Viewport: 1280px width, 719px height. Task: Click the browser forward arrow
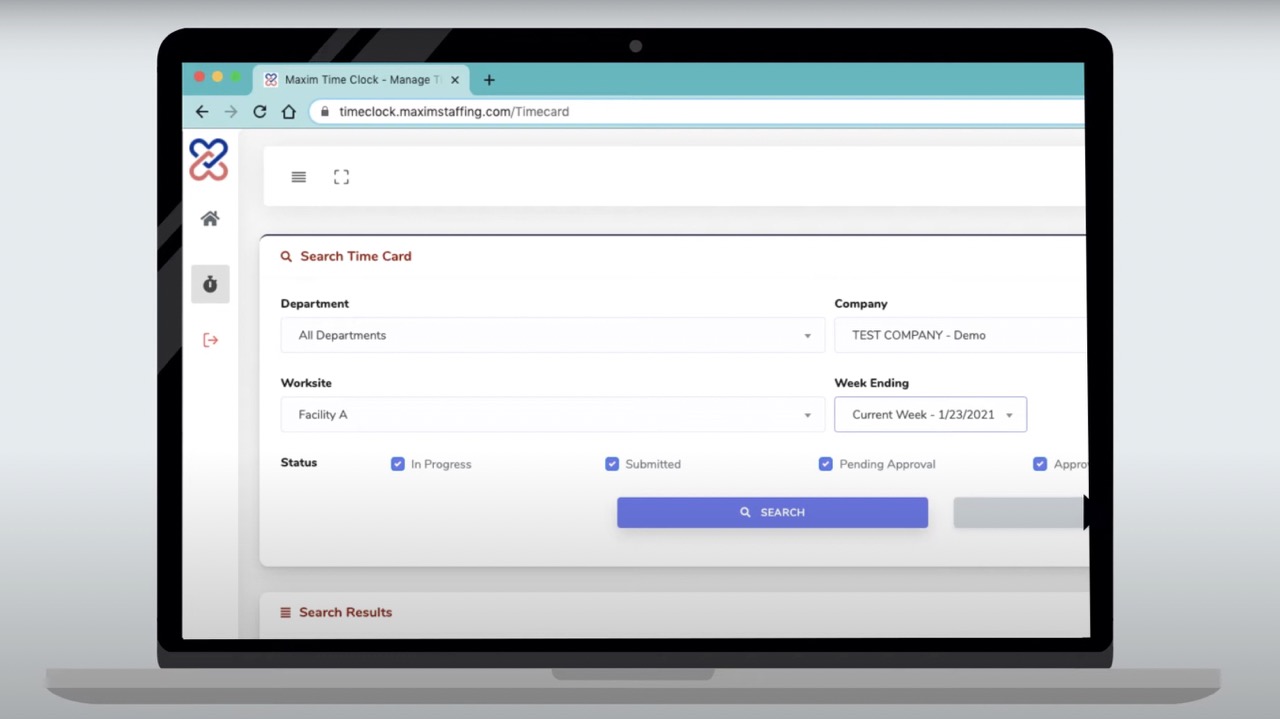pyautogui.click(x=231, y=112)
